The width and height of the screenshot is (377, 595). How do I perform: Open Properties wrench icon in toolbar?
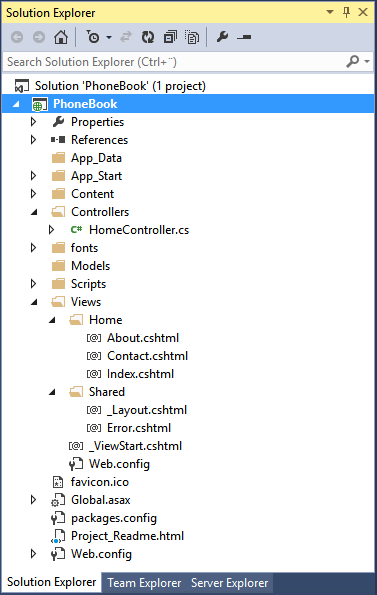[x=222, y=37]
